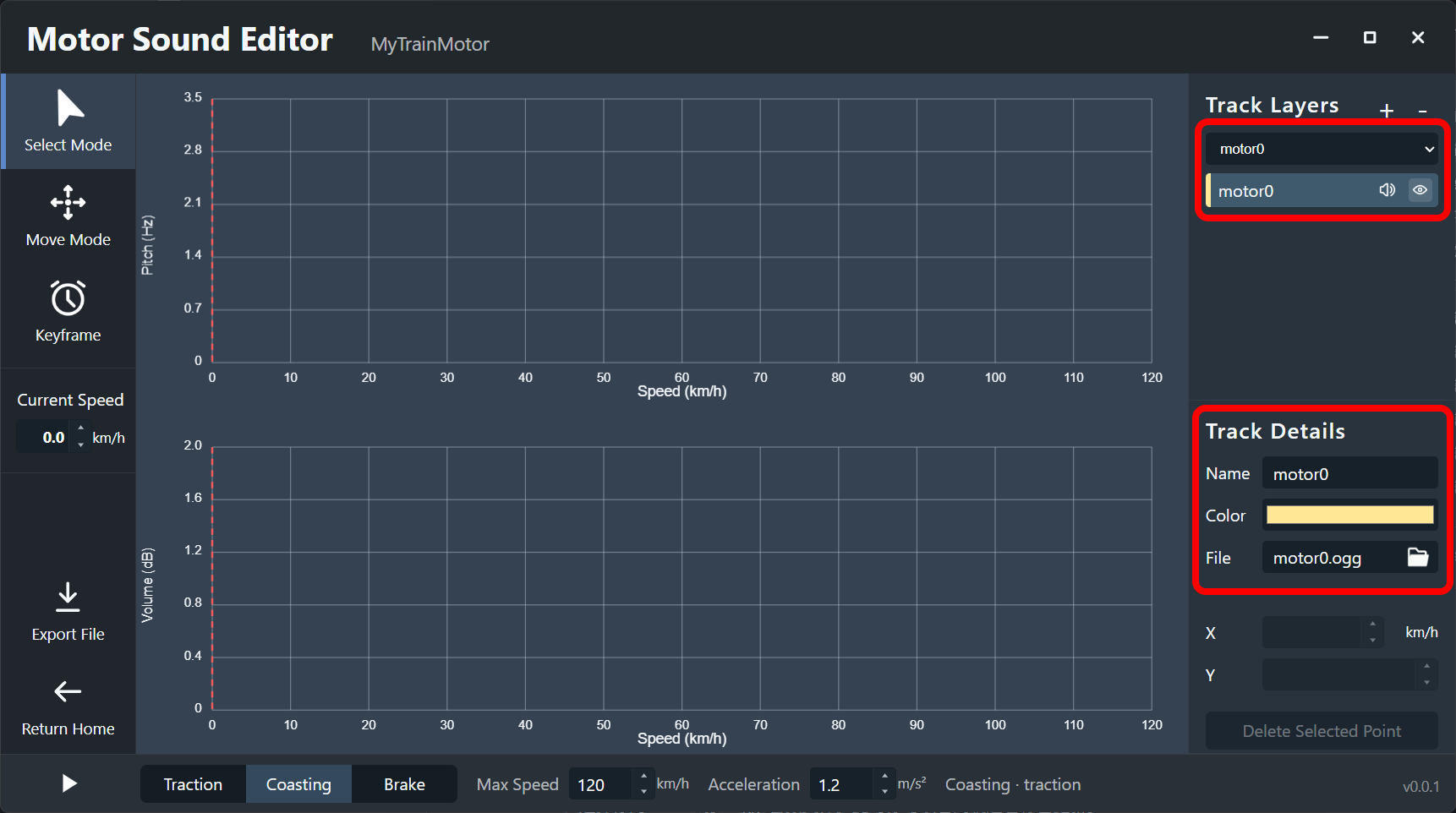Screen dimensions: 1456x813
Task: Hide motor0 track using eye icon
Action: tap(1420, 190)
